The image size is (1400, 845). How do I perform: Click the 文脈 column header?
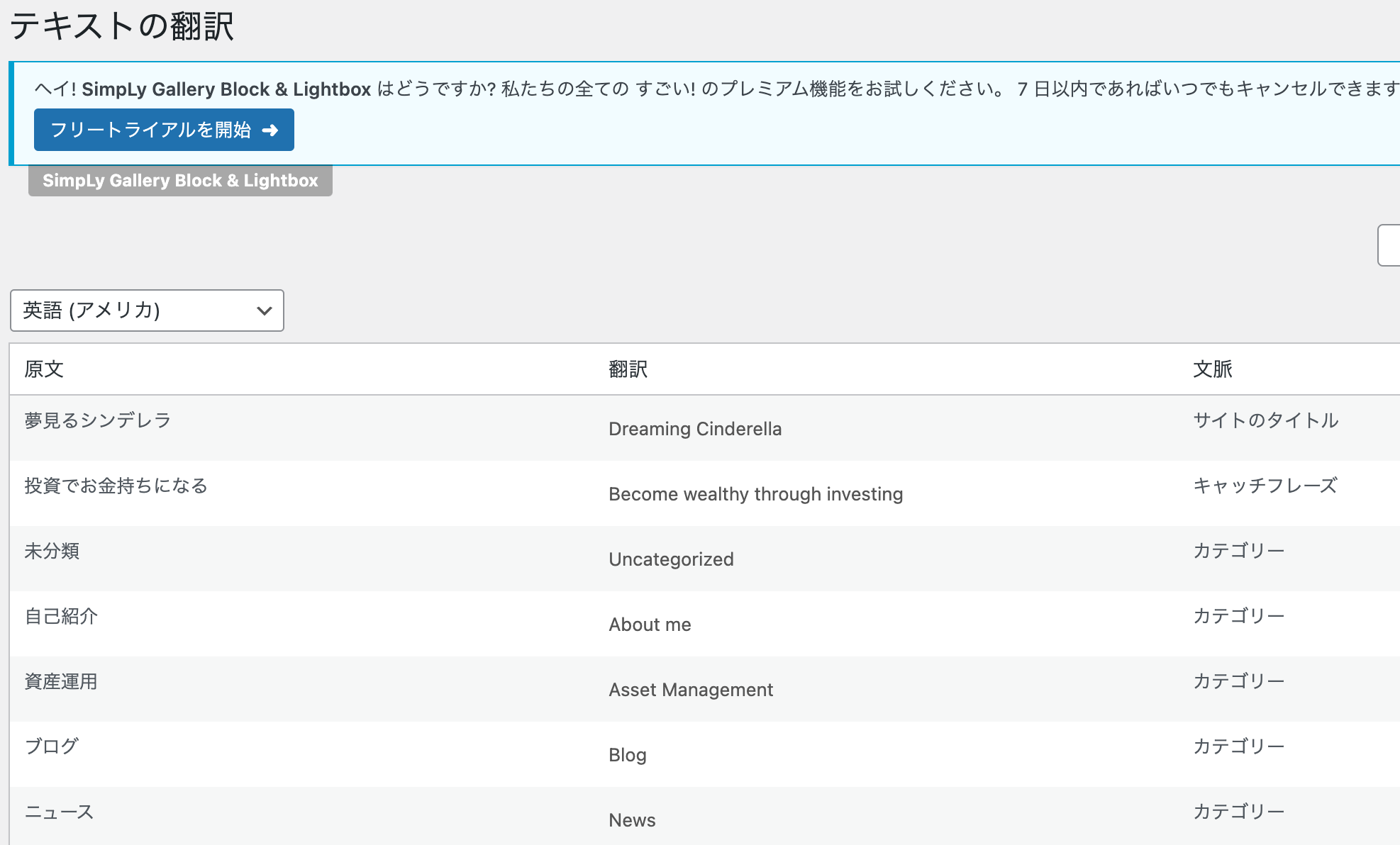[1212, 369]
